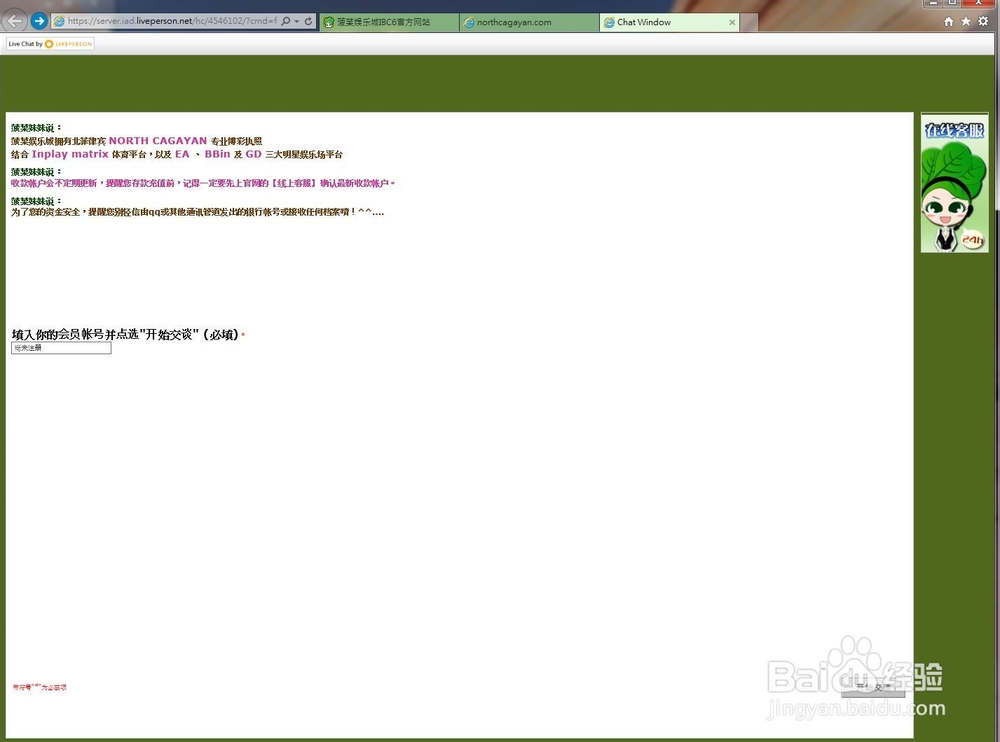Viewport: 1000px width, 742px height.
Task: Go forward with the blue forward arrow
Action: coord(39,21)
